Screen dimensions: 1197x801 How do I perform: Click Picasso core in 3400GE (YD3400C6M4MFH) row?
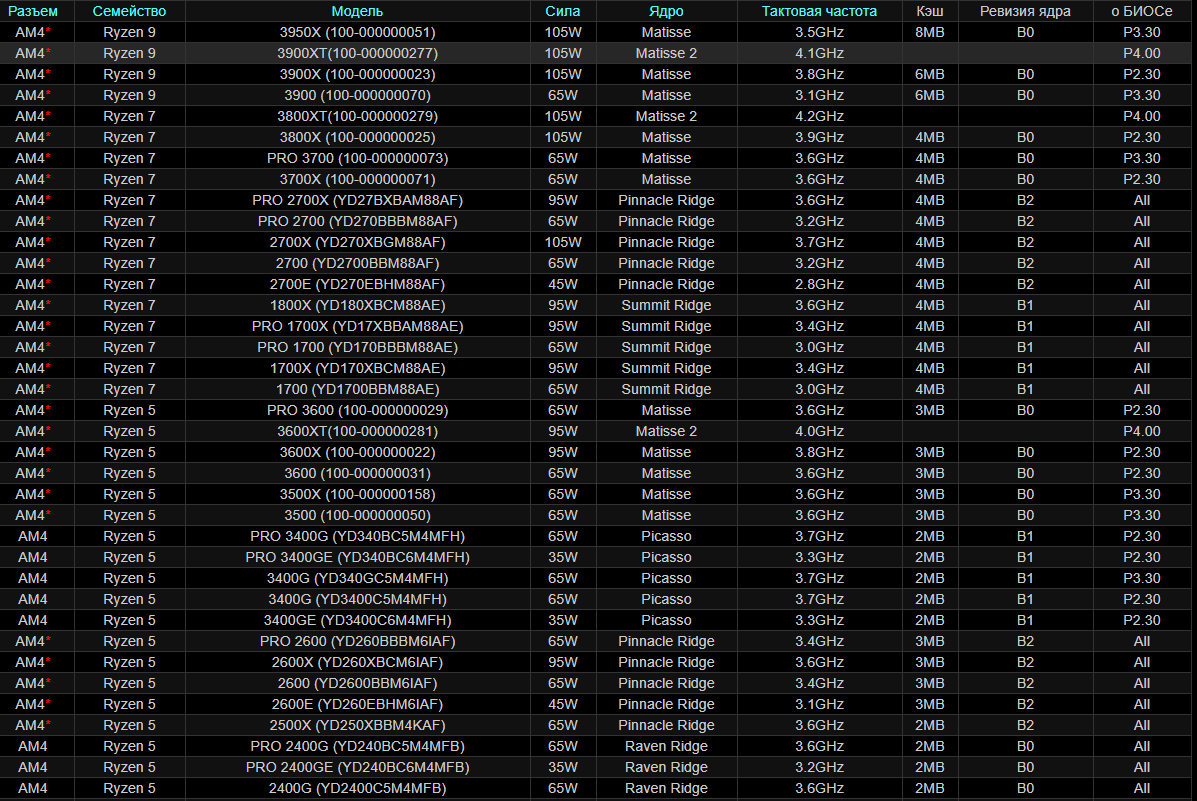point(666,620)
